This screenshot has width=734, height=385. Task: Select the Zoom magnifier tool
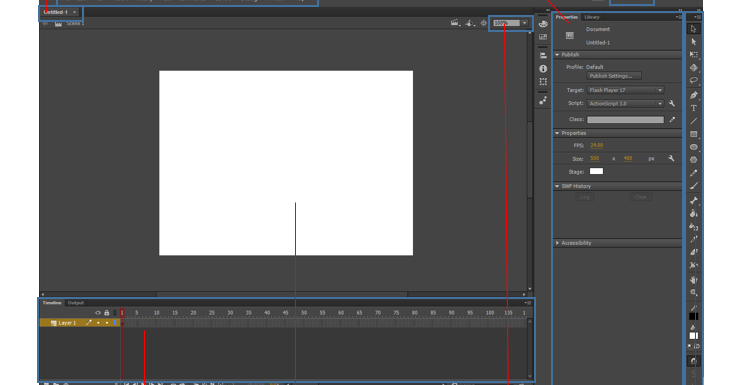tap(693, 293)
